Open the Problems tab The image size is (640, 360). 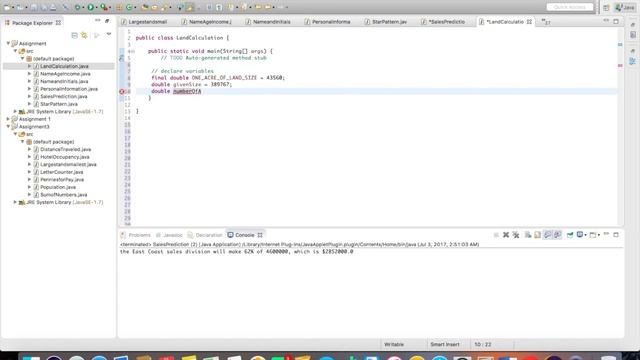pyautogui.click(x=136, y=235)
